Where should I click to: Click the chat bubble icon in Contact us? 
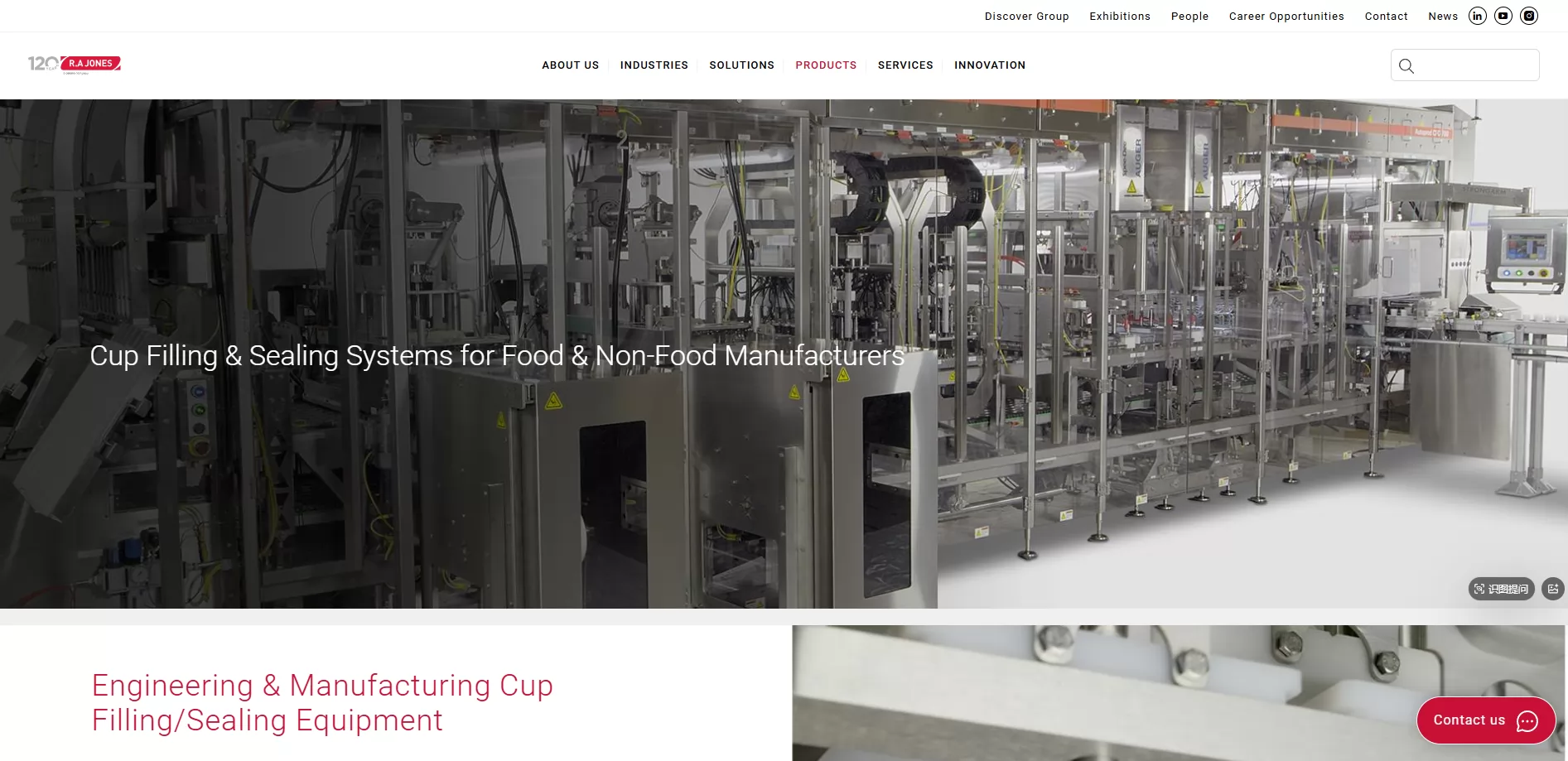pos(1527,720)
